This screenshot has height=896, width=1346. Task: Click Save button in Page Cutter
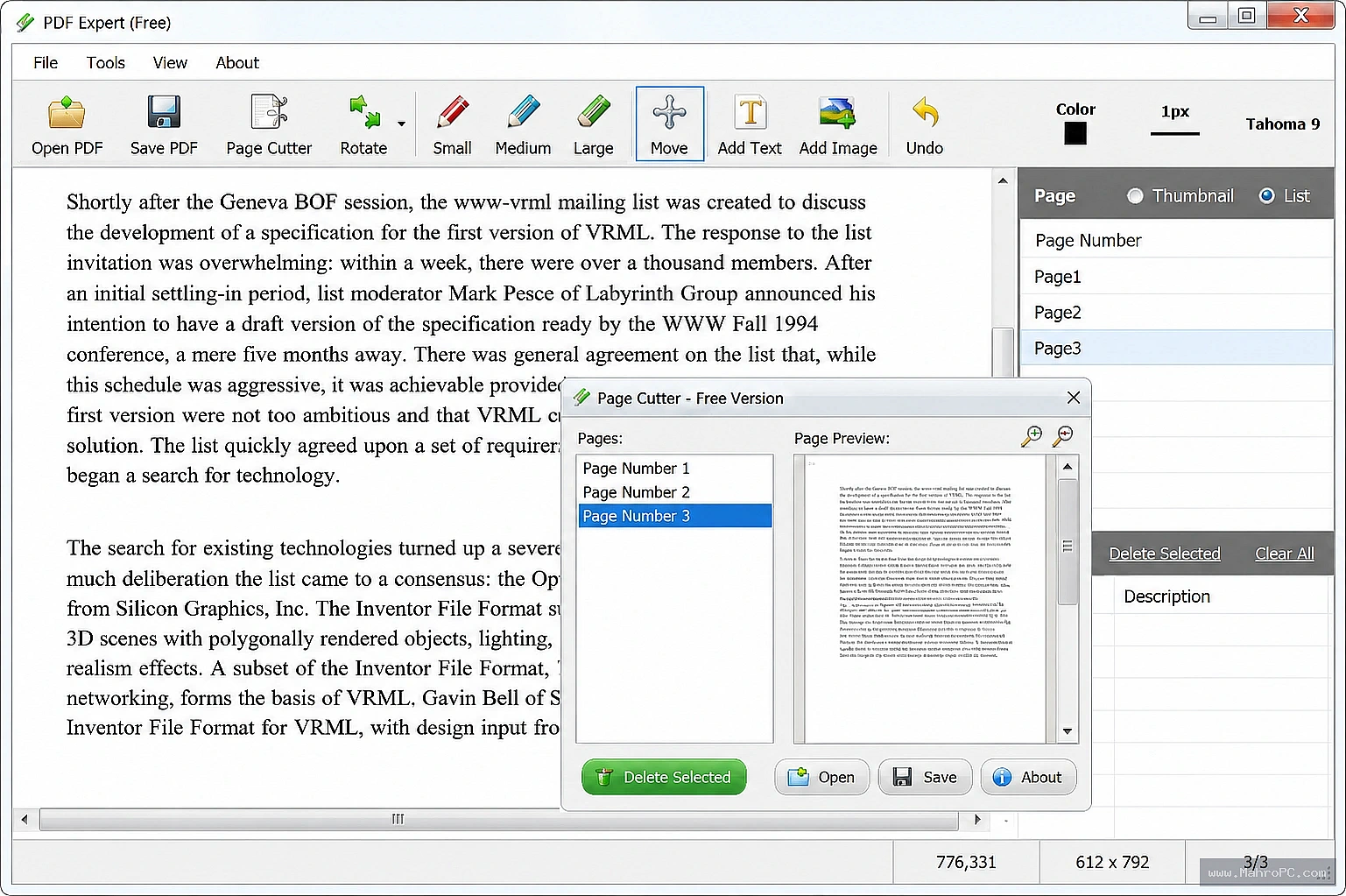click(x=925, y=777)
